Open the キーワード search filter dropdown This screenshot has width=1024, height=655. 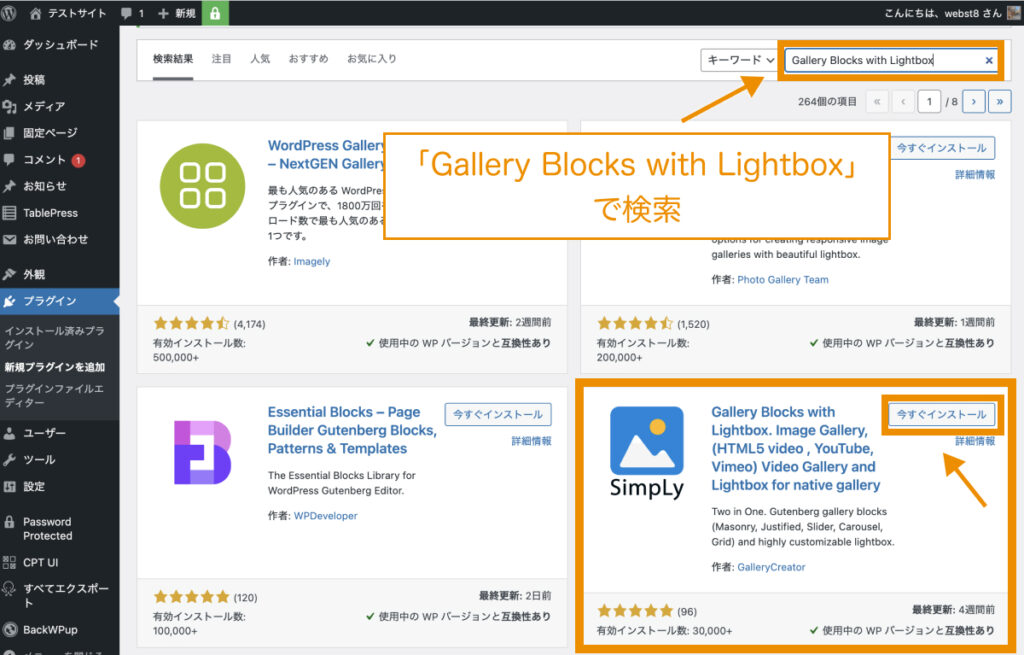[739, 60]
